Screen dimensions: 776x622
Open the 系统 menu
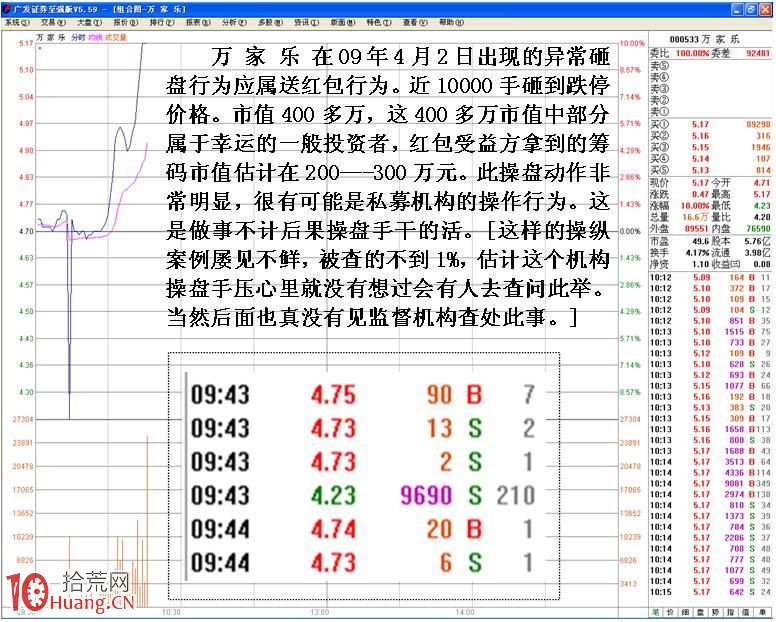point(17,23)
